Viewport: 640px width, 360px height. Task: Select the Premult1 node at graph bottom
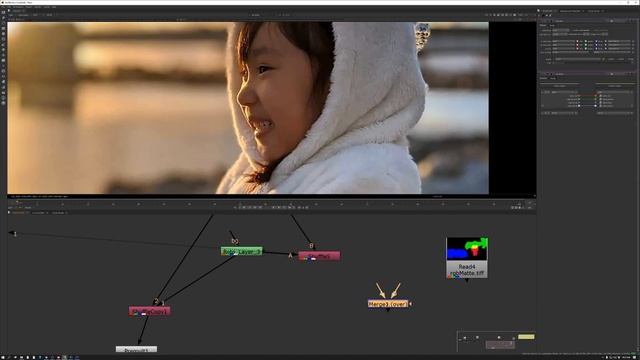pos(136,349)
